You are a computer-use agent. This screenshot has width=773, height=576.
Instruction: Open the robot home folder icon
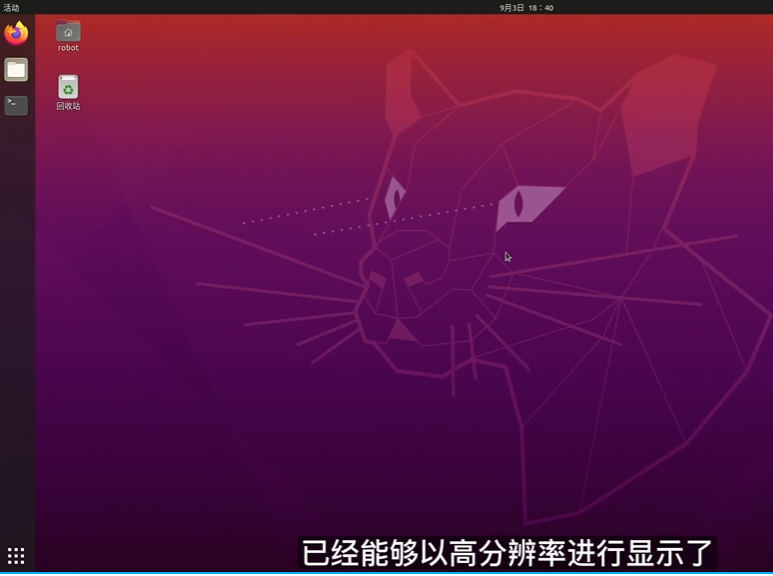click(68, 31)
